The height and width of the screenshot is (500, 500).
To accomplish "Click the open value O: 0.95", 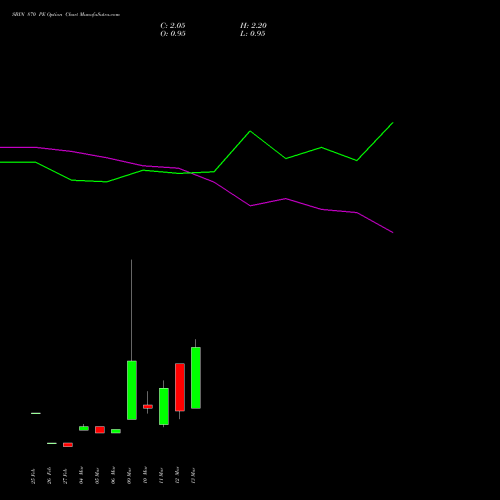I will coord(173,34).
